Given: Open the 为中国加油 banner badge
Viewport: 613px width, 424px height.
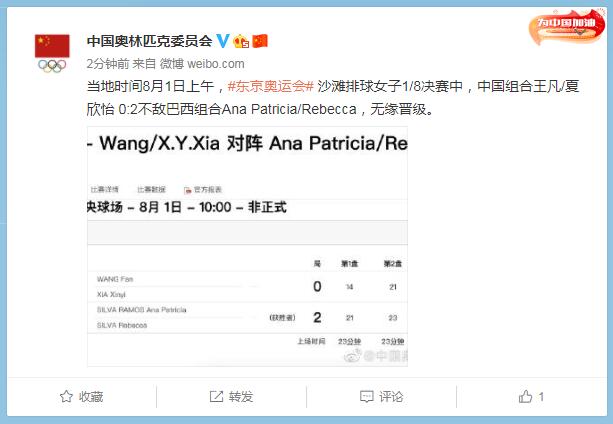Looking at the screenshot, I should [x=567, y=27].
